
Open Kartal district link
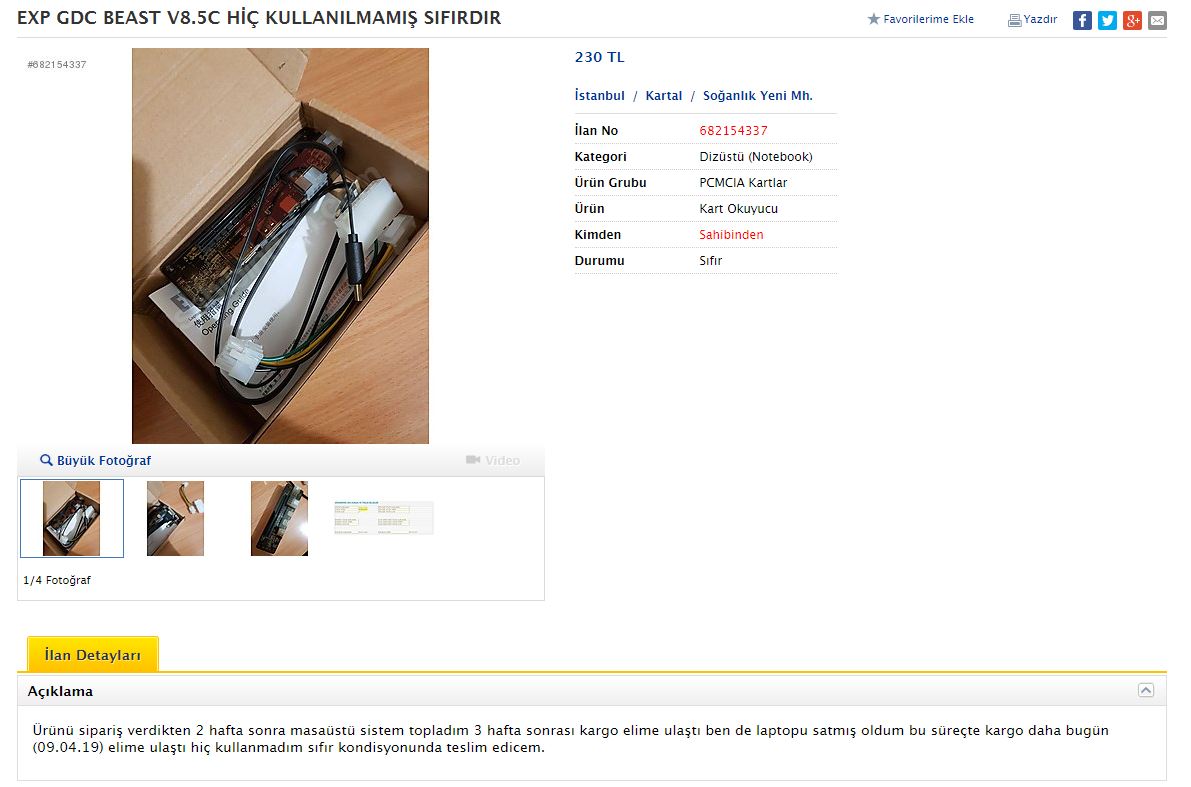tap(664, 96)
